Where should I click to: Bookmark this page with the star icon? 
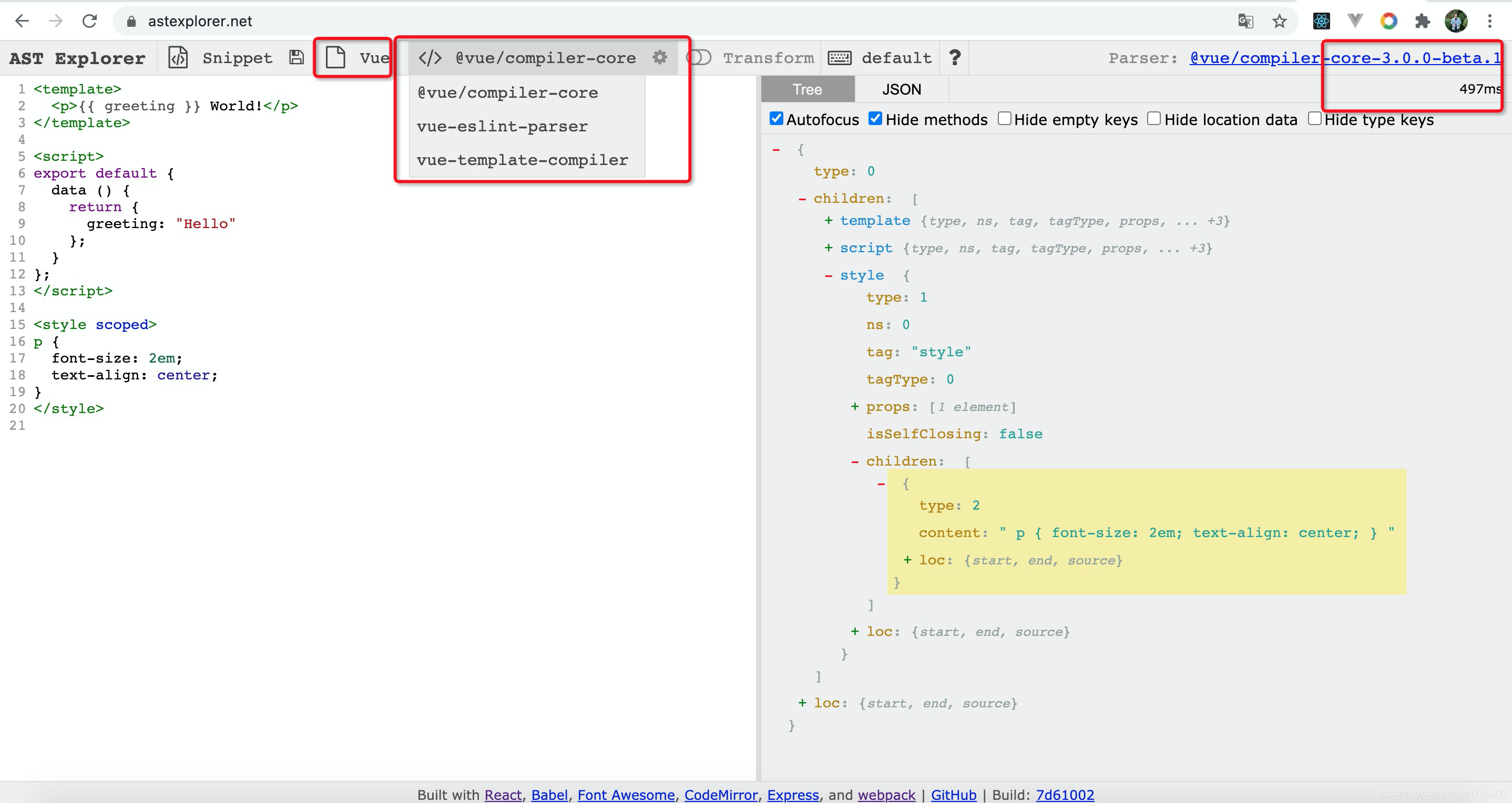click(1280, 22)
